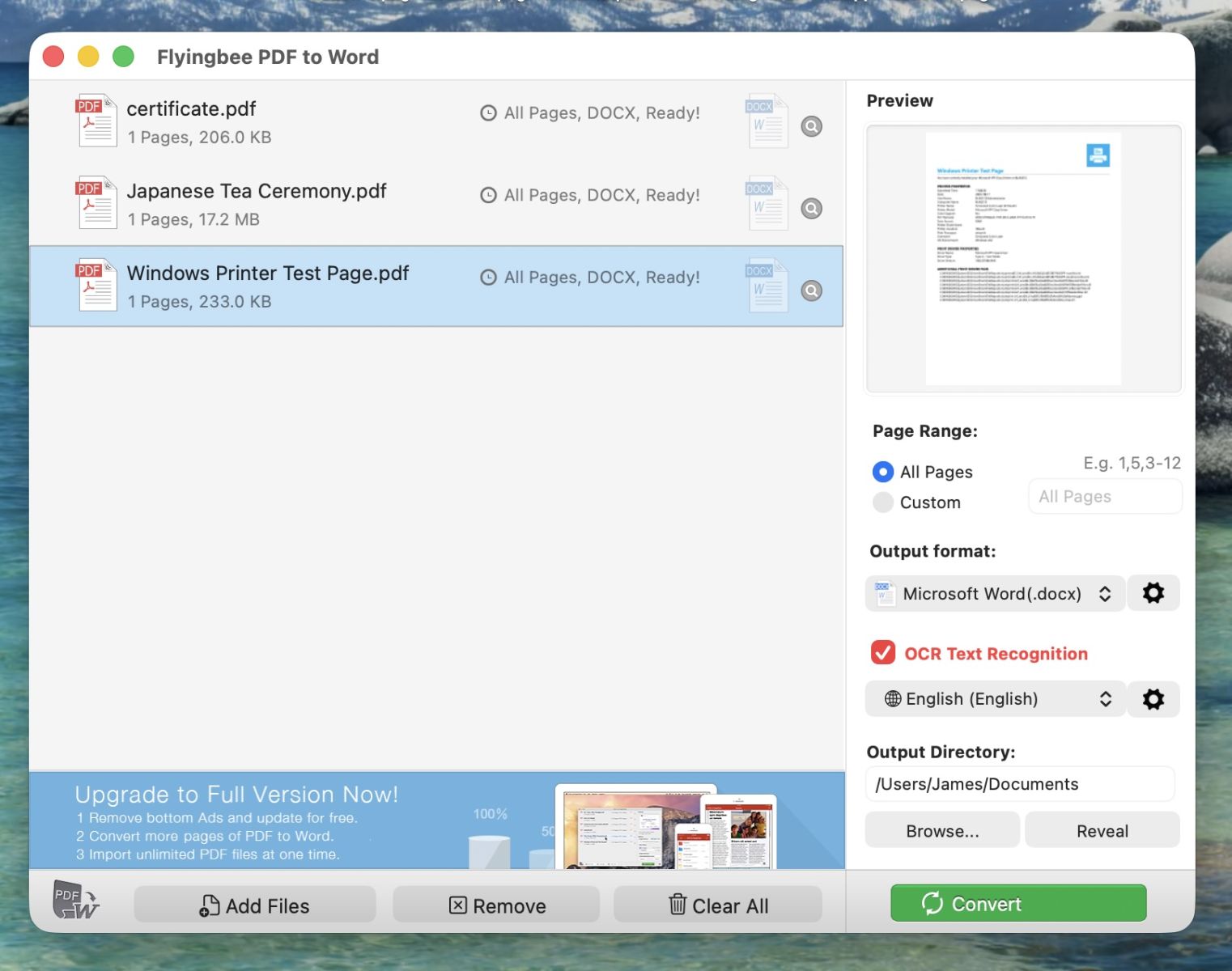The width and height of the screenshot is (1232, 971).
Task: Click the PDF icon of certificate.pdf
Action: (x=96, y=121)
